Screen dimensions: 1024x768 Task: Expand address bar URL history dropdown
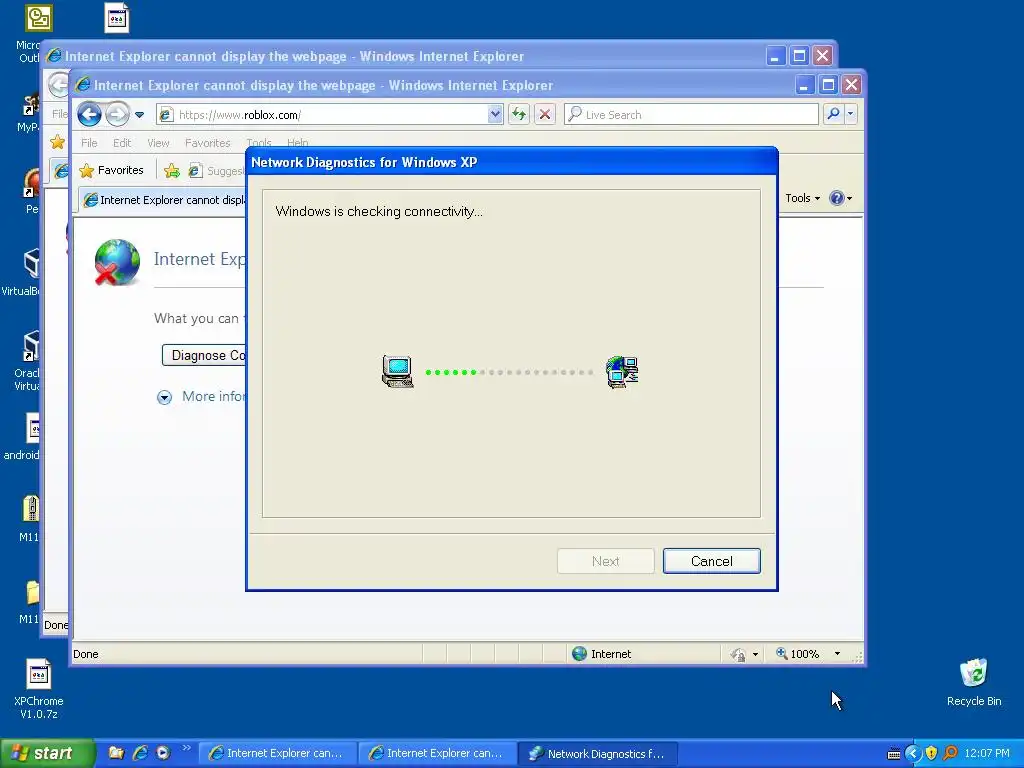495,115
